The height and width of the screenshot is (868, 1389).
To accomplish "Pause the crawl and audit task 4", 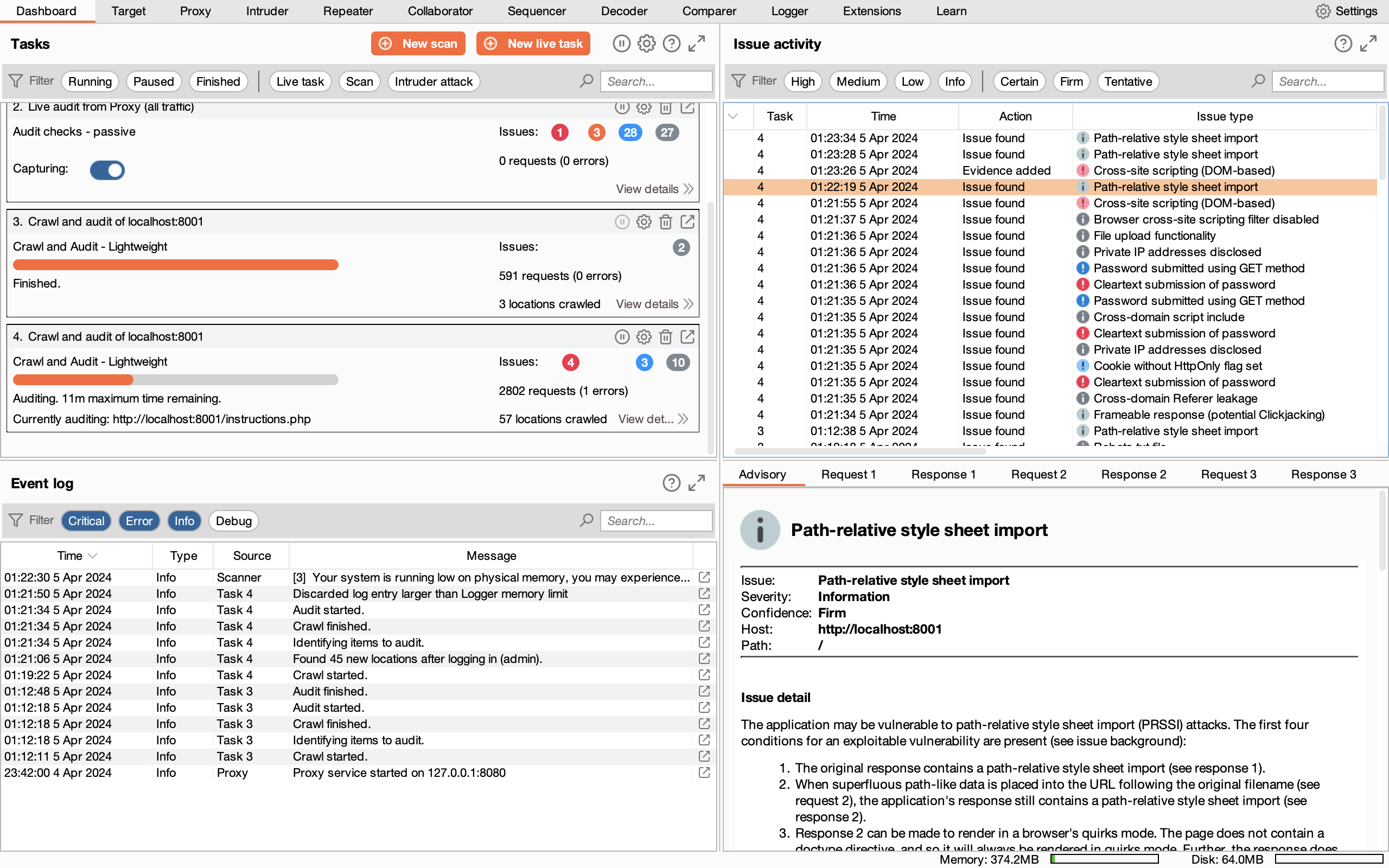I will tap(622, 337).
